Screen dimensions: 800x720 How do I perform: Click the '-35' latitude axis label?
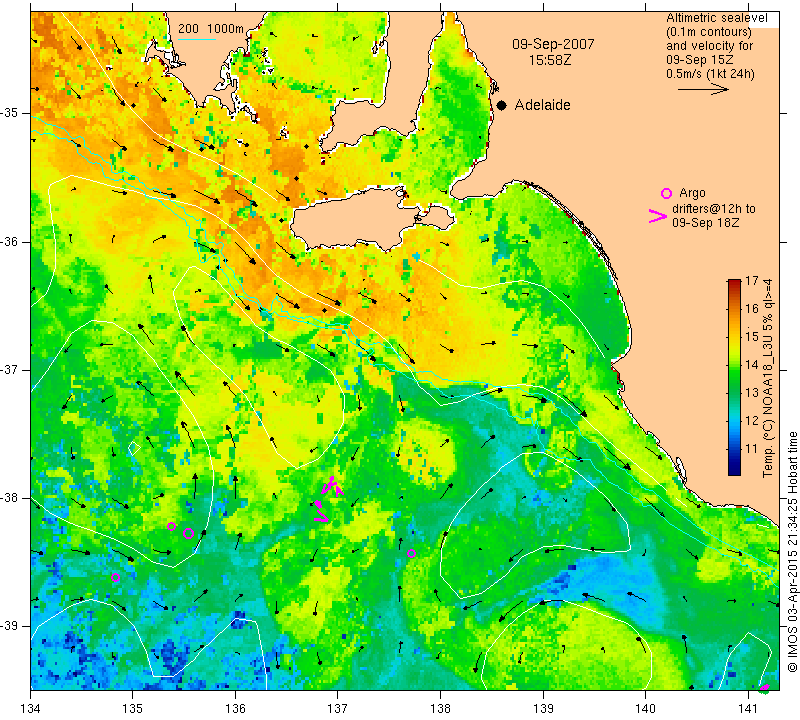click(x=10, y=113)
